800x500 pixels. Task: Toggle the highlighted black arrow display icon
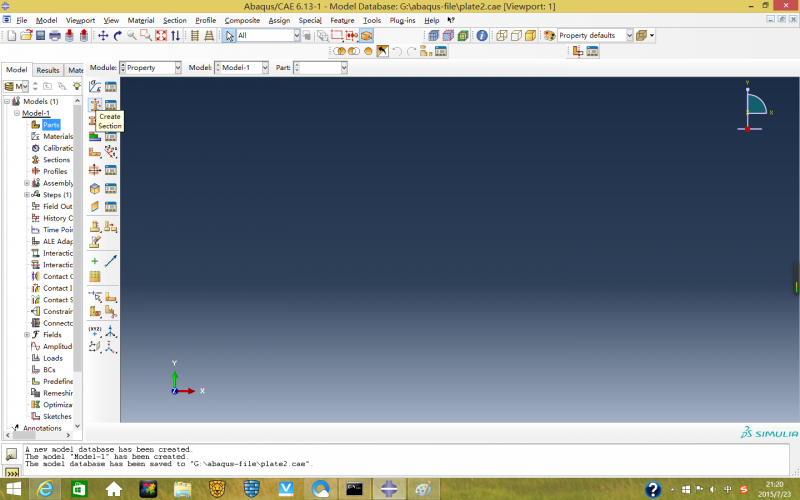point(382,51)
